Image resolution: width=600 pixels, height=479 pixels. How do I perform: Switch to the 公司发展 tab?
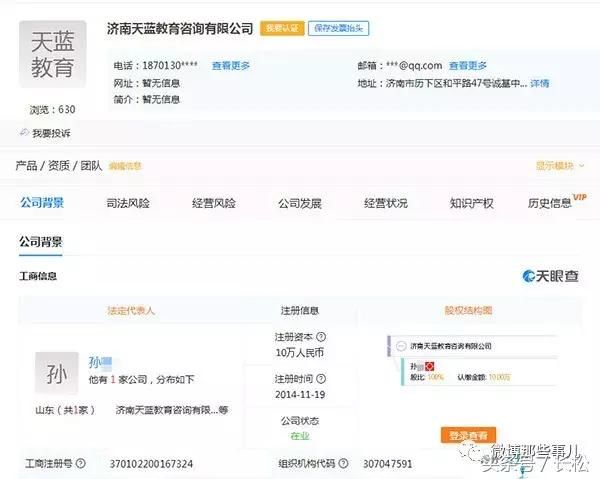coord(300,203)
